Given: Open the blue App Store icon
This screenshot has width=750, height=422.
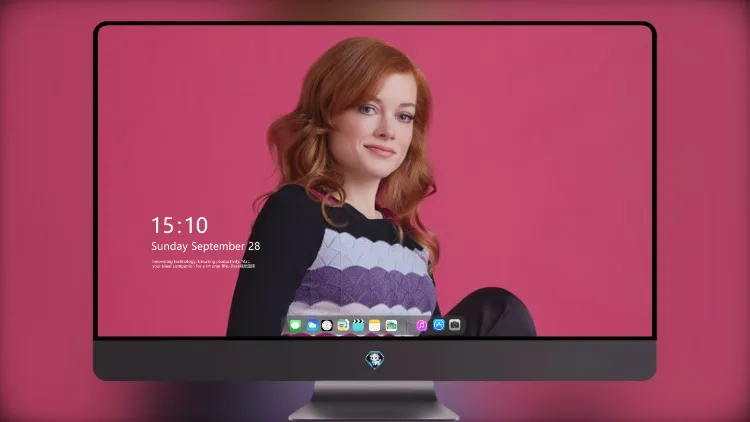Looking at the screenshot, I should [439, 325].
